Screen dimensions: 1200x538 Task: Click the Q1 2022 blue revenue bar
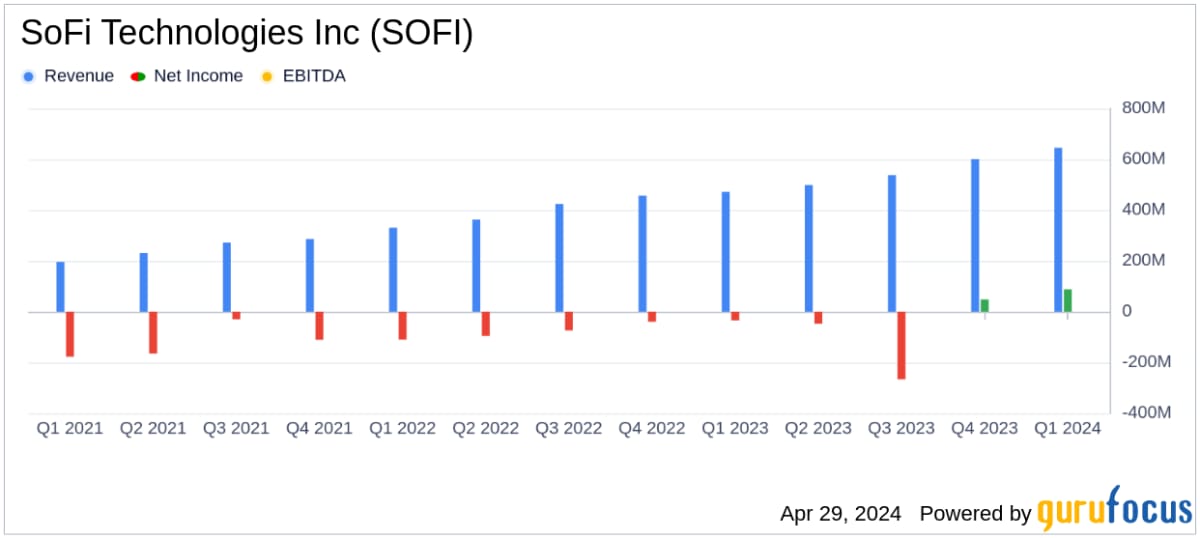(393, 270)
